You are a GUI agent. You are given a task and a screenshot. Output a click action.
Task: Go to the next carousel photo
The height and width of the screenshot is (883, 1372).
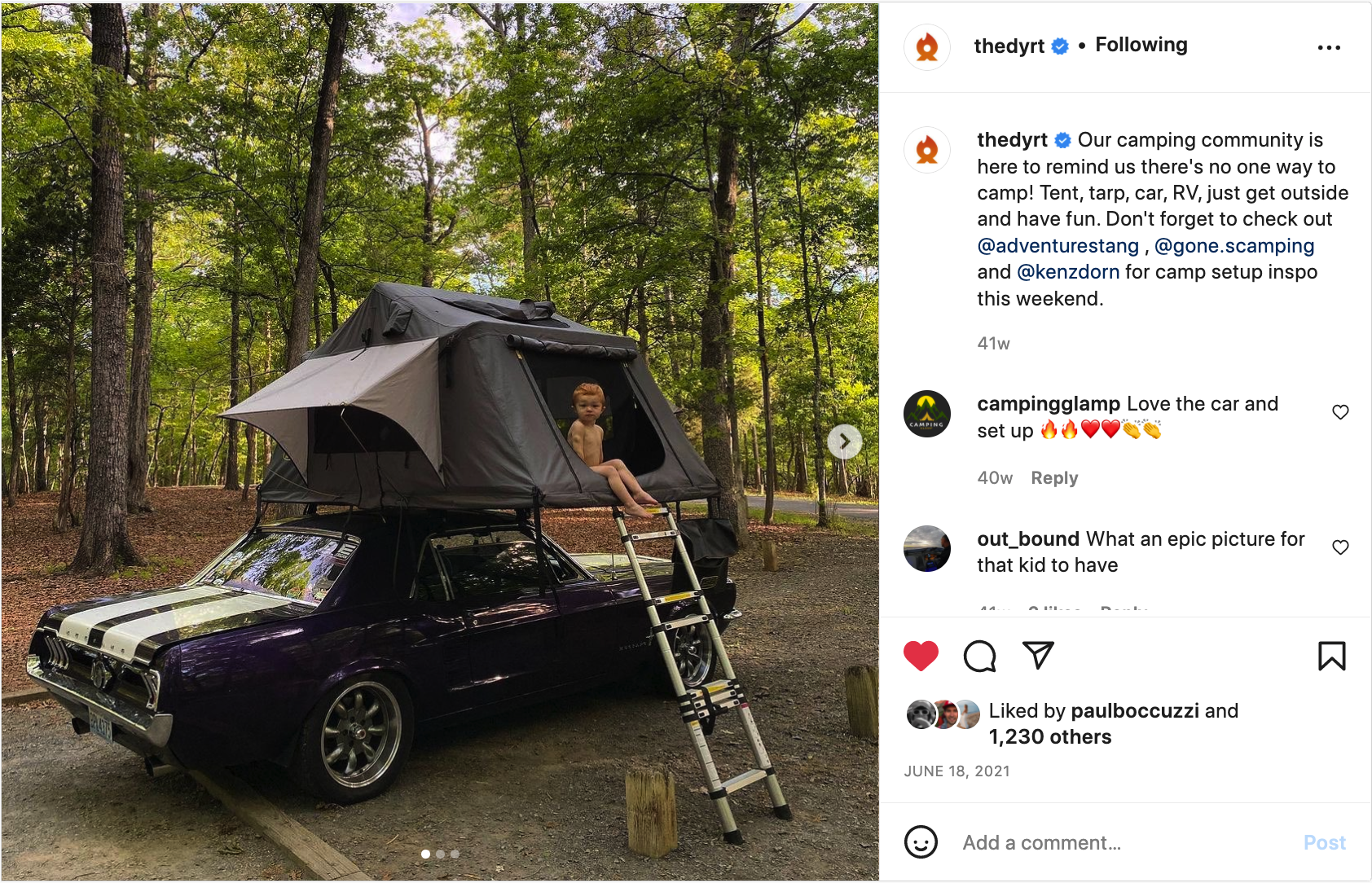click(x=844, y=441)
